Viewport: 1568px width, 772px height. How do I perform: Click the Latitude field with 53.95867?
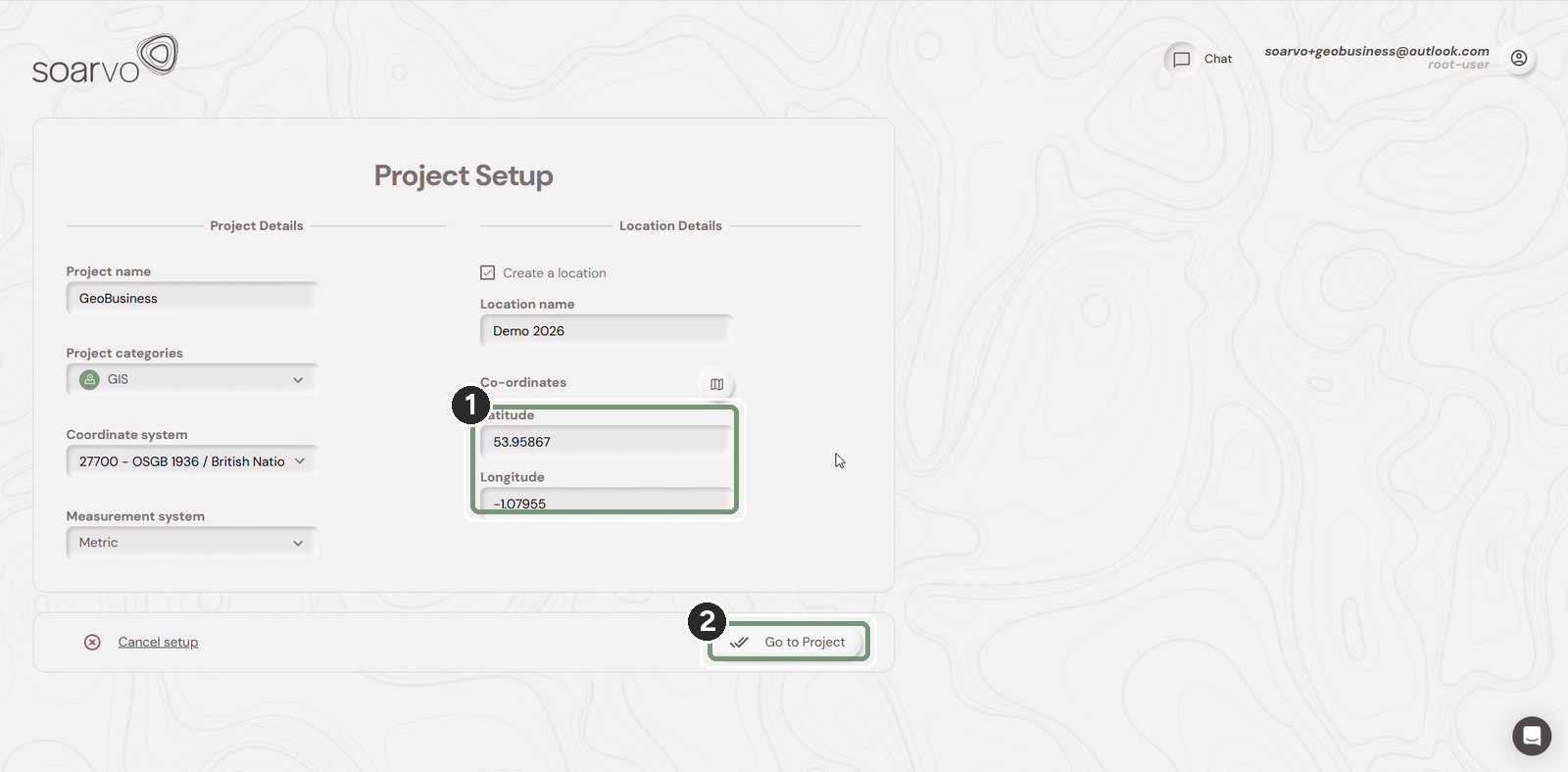pos(606,442)
